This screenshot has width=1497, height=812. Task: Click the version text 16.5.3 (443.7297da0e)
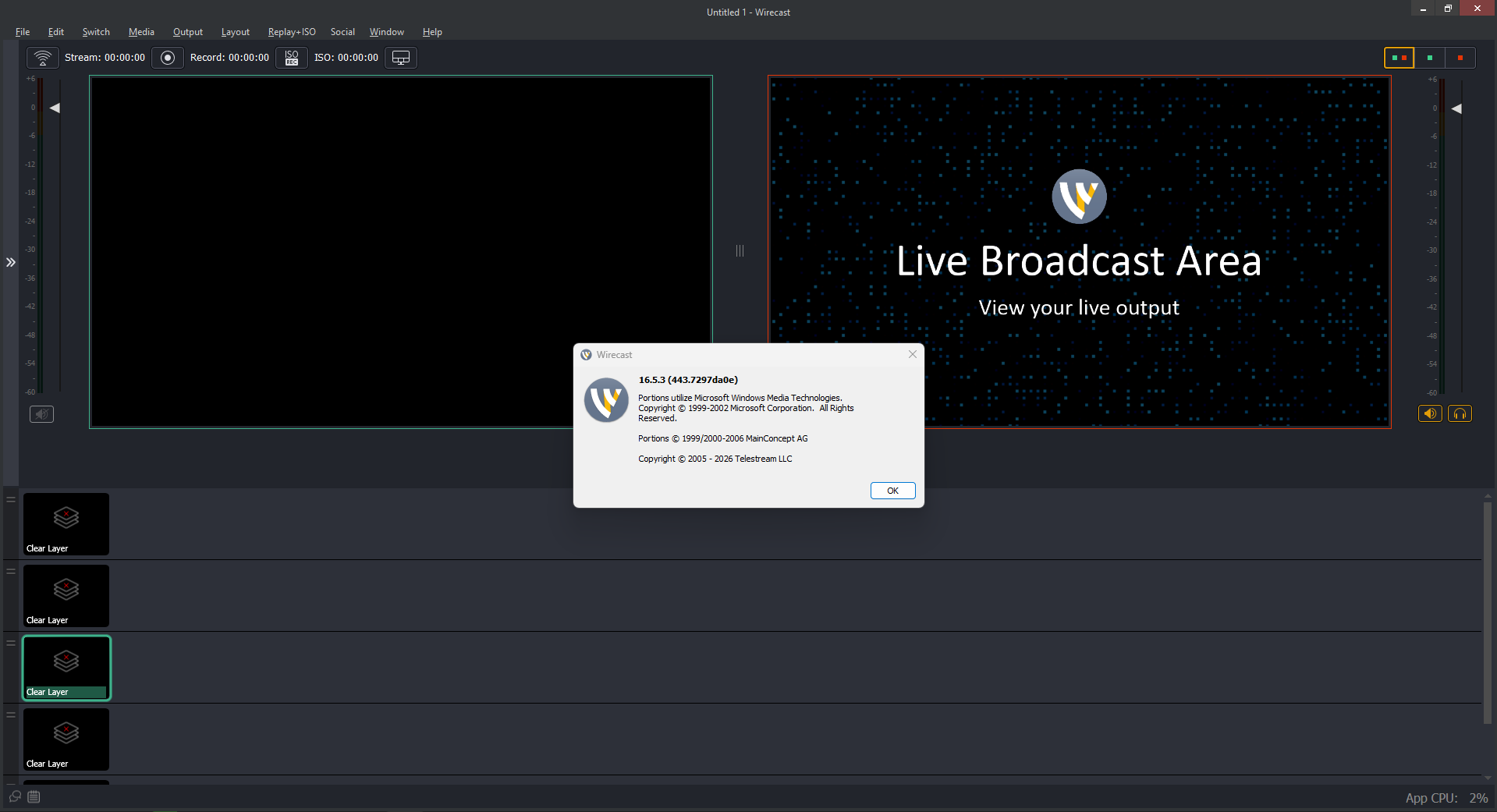point(688,380)
